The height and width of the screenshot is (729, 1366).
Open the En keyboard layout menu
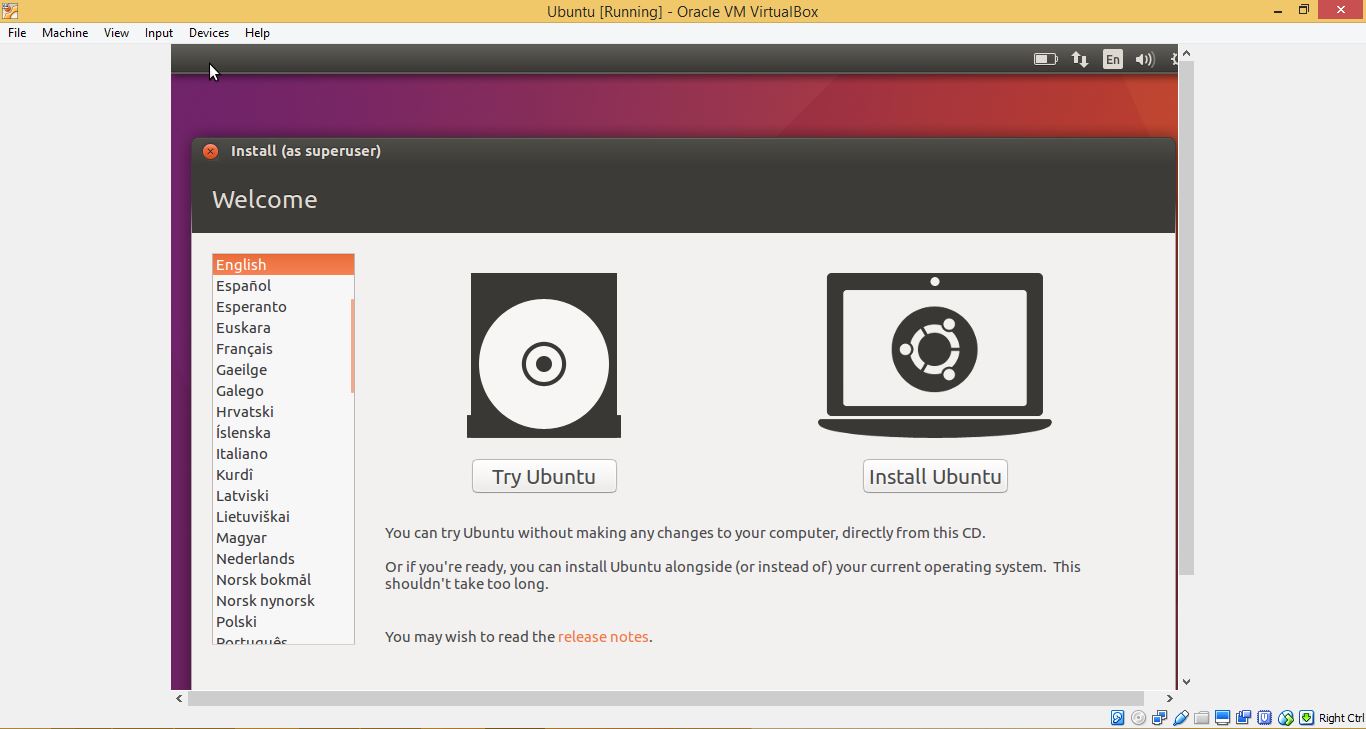click(1113, 59)
